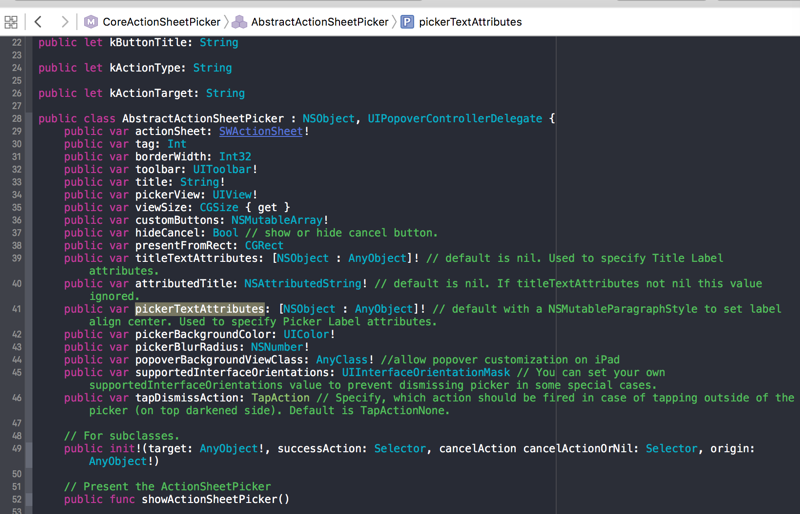The image size is (800, 514).
Task: Click the Bool type on hideCancel line
Action: coord(226,233)
